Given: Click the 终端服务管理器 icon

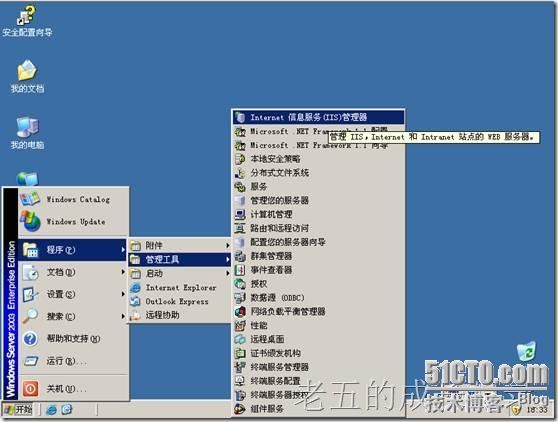Looking at the screenshot, I should (x=240, y=367).
